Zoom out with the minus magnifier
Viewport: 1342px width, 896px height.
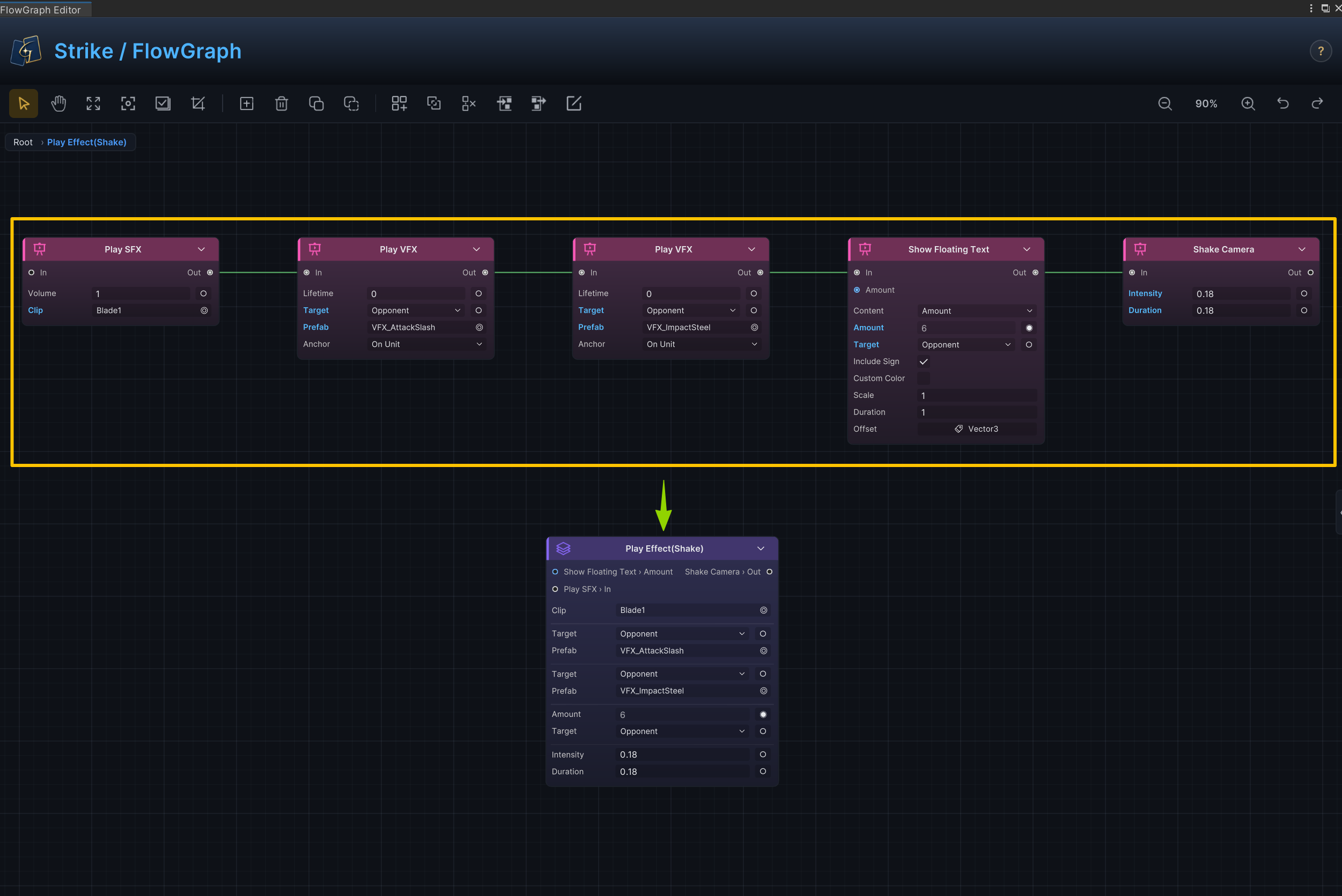coord(1165,103)
